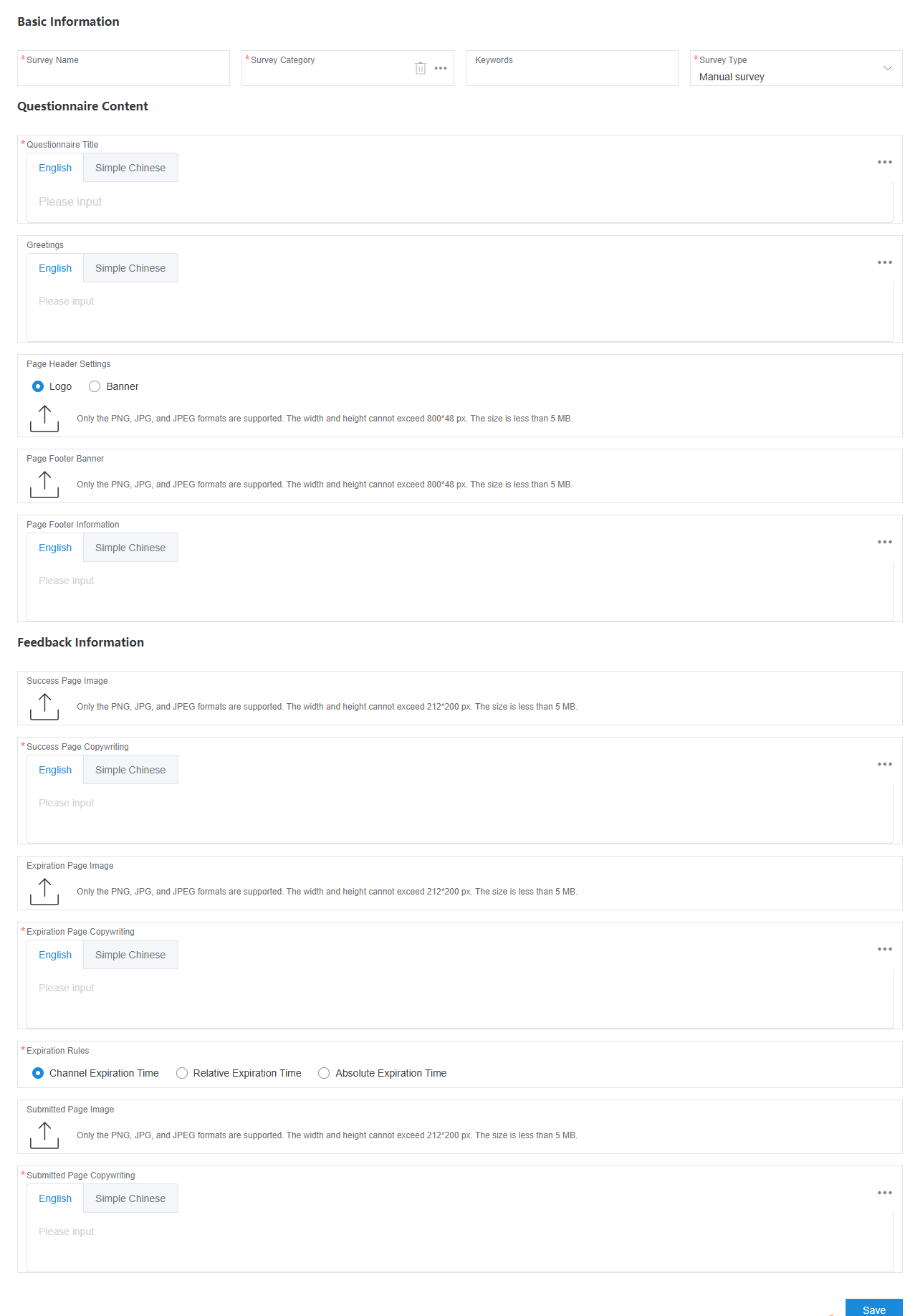Expand the Survey Type dropdown
The height and width of the screenshot is (1316, 905).
click(887, 68)
